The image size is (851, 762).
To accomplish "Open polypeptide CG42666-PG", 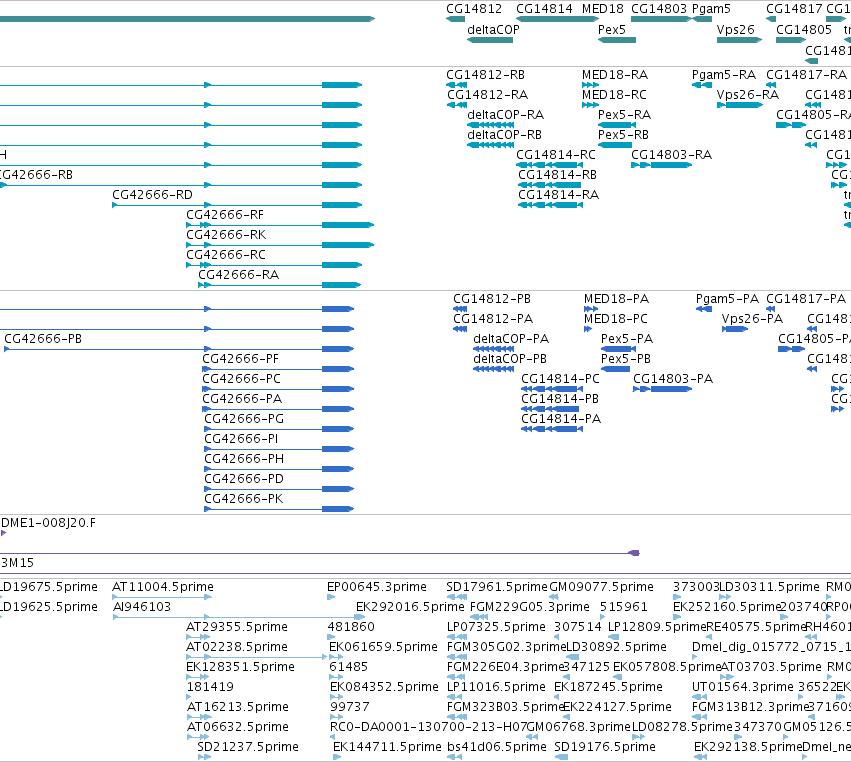I will (x=244, y=419).
